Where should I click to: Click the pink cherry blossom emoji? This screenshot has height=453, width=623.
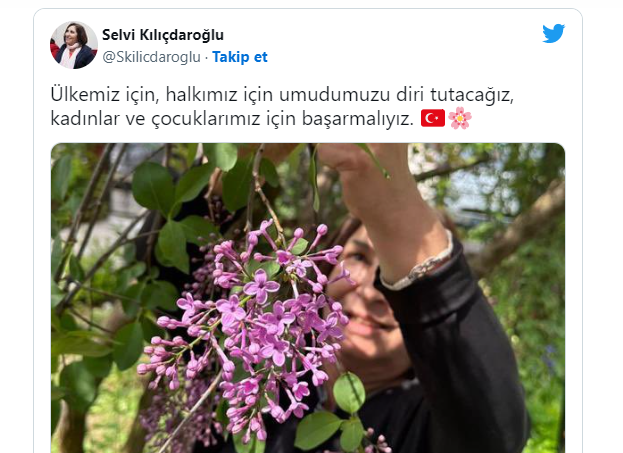pos(460,118)
